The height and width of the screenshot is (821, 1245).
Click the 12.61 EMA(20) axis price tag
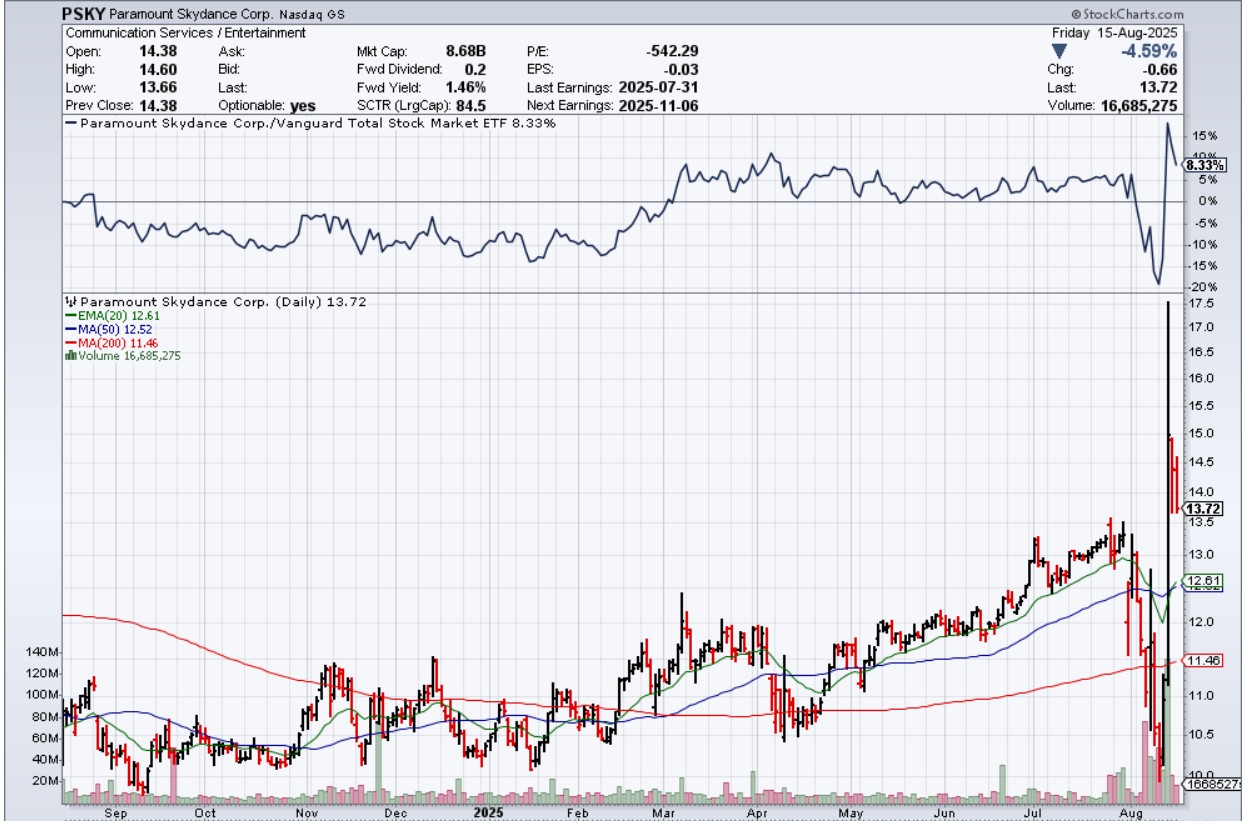pos(1201,581)
